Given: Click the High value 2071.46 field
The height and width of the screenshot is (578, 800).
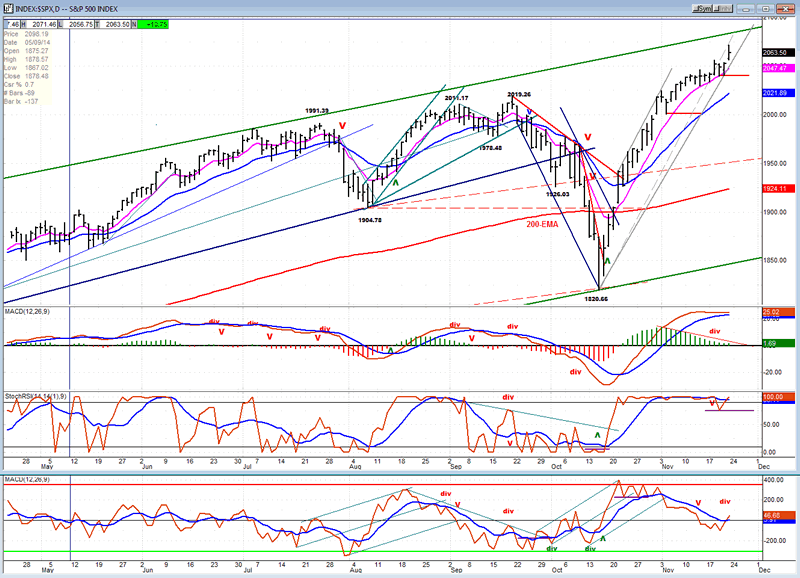Looking at the screenshot, I should [42, 24].
